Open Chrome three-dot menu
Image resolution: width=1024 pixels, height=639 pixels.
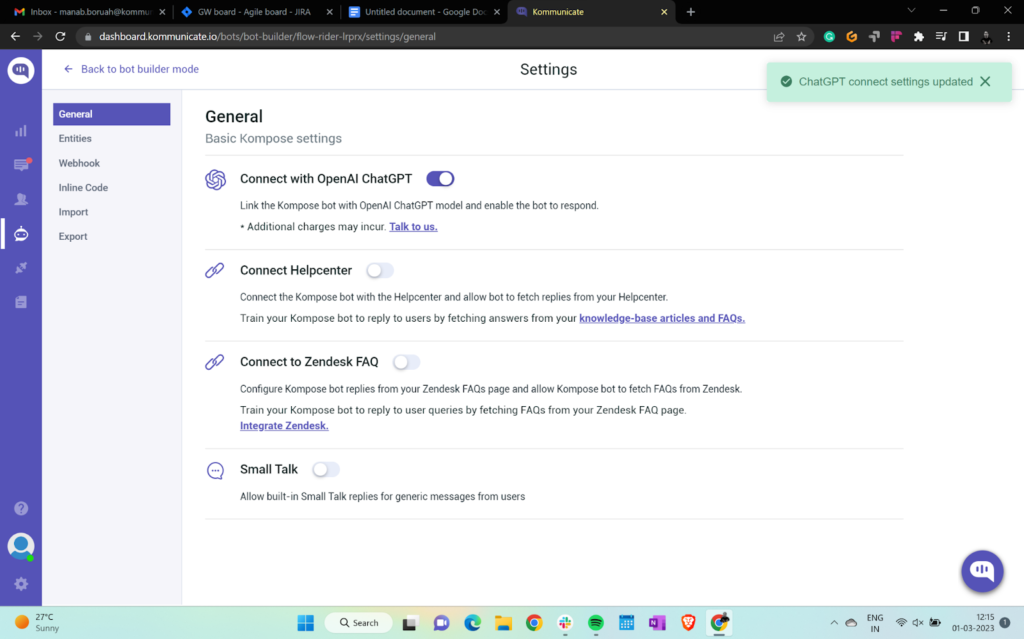(x=1009, y=37)
